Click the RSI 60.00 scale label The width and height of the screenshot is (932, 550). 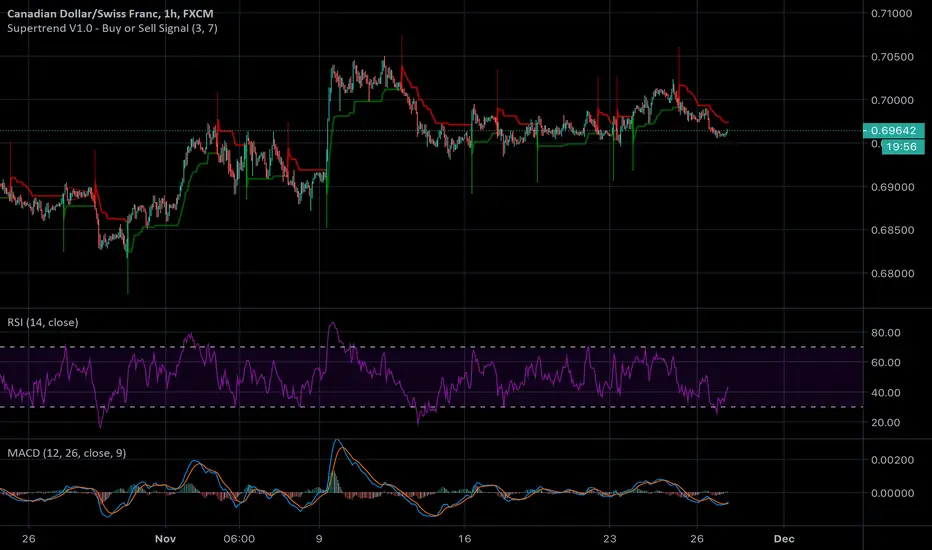tap(886, 363)
